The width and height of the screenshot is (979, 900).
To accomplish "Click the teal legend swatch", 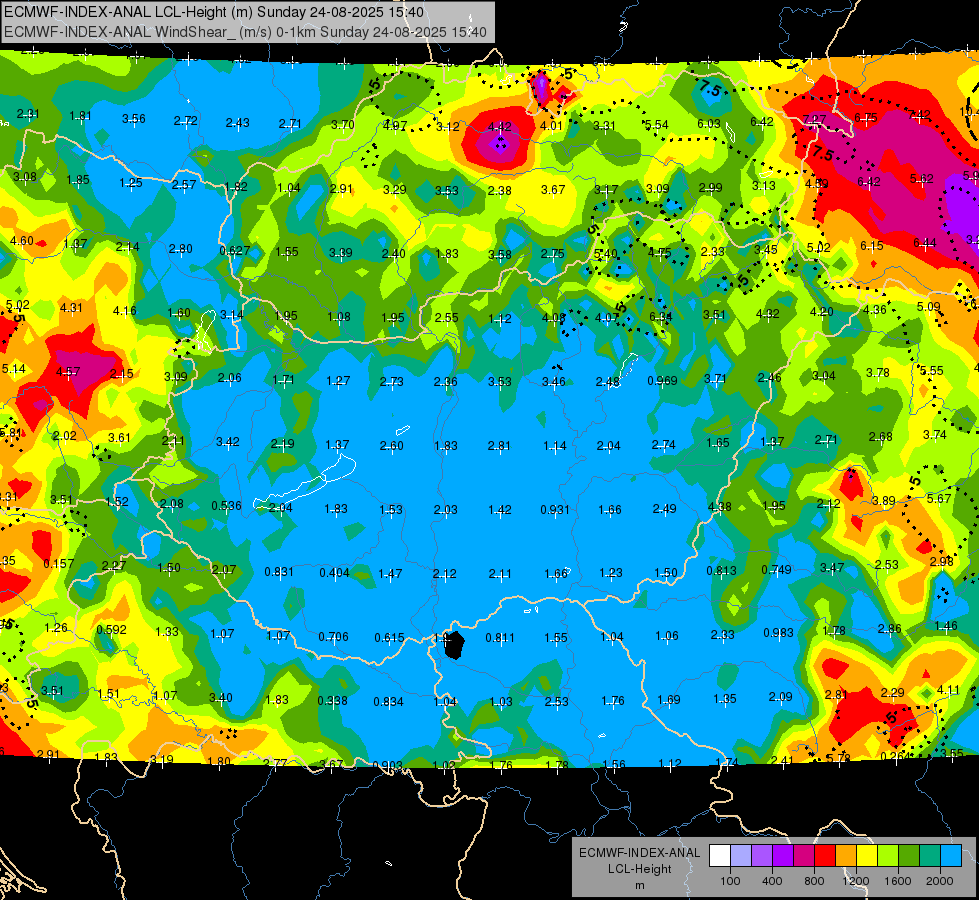I will (x=930, y=856).
